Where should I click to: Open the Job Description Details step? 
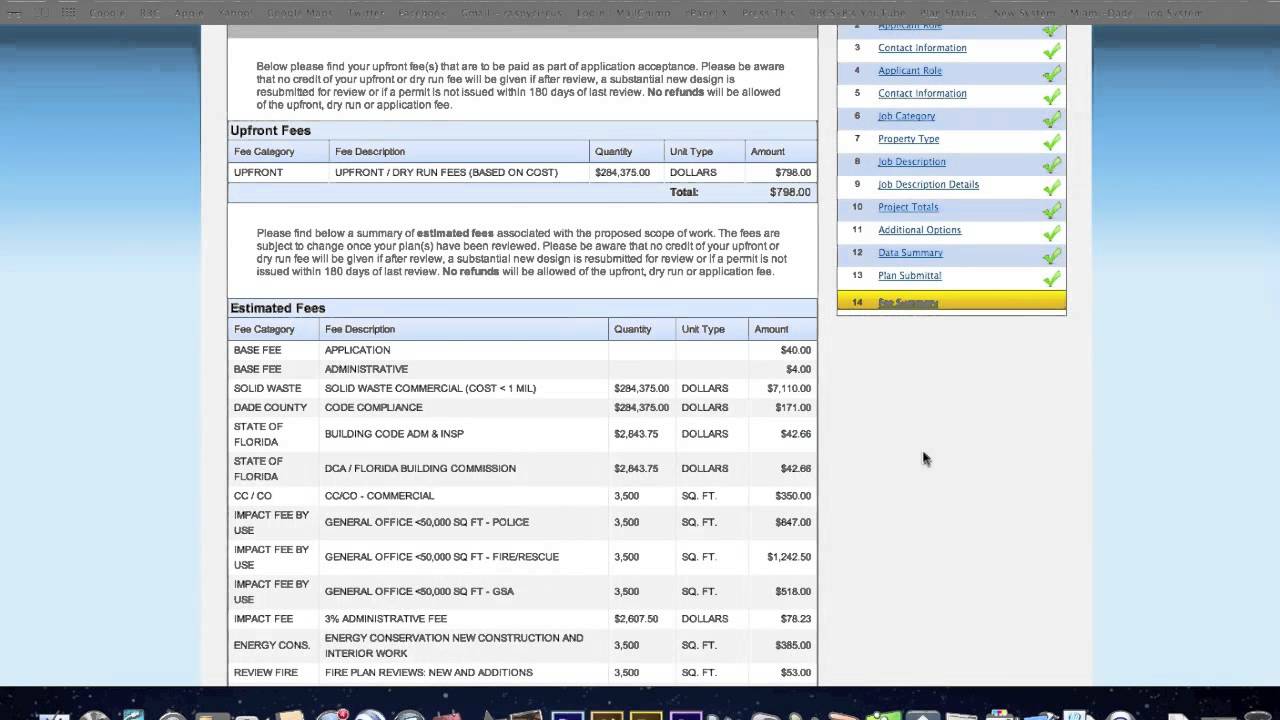[928, 185]
